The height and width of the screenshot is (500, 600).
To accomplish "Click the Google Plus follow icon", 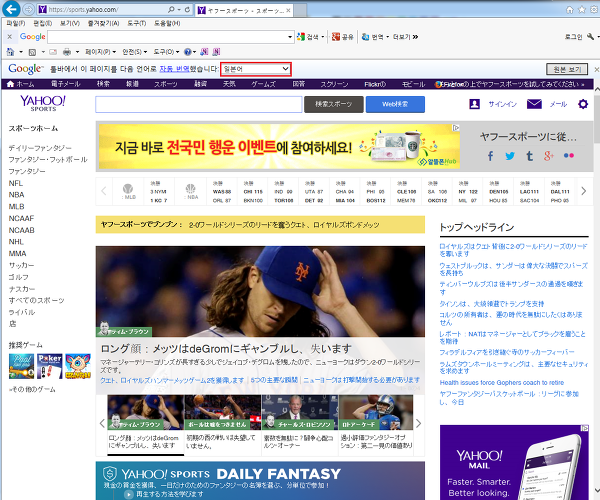I will click(x=549, y=156).
